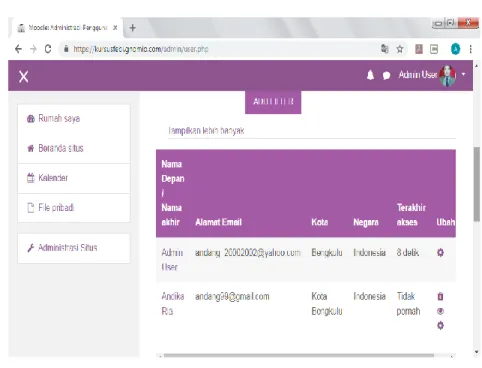
Task: Close the side navigation drawer with X
Action: 24,76
